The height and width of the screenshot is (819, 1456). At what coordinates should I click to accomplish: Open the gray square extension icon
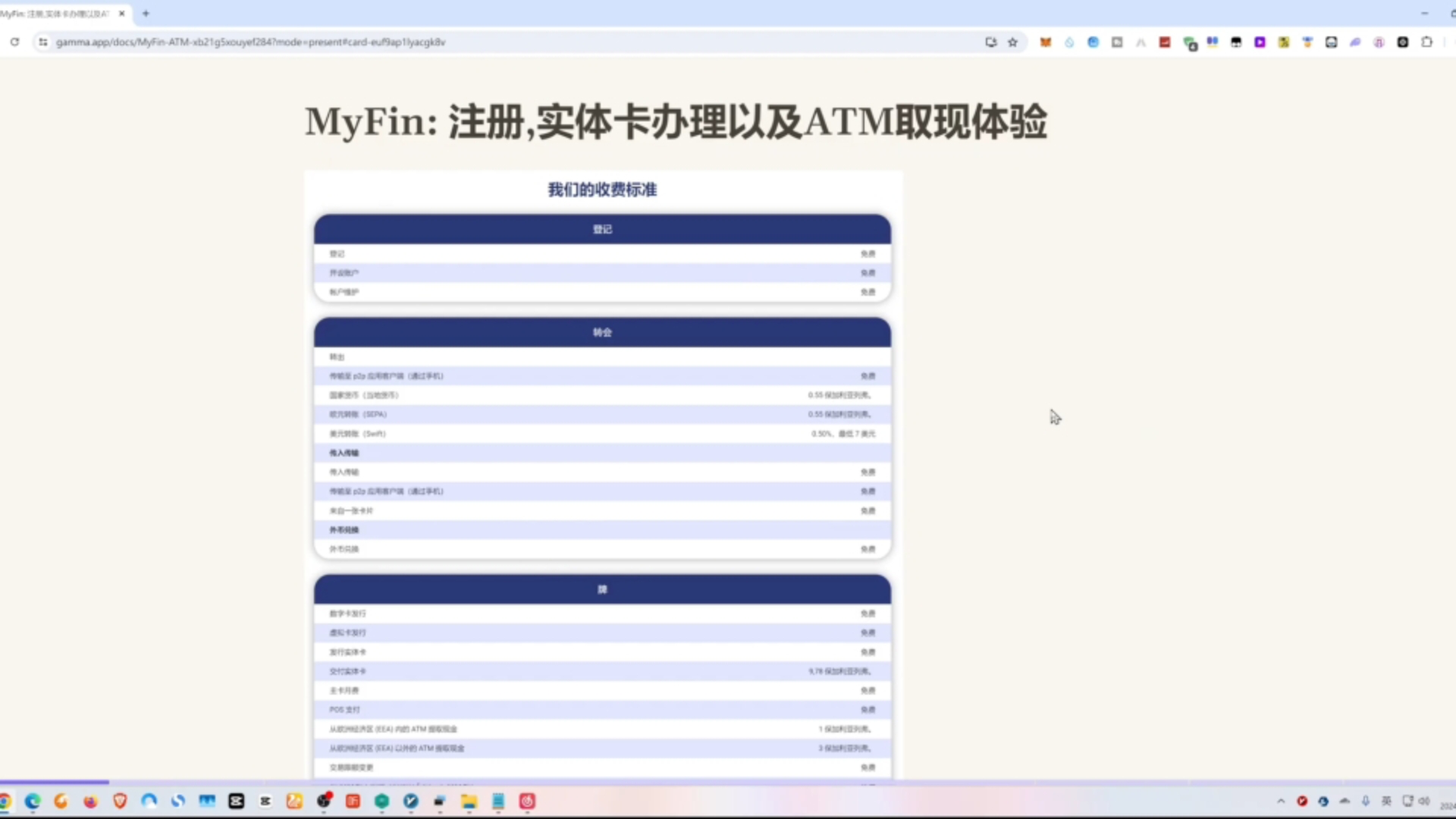(1117, 42)
